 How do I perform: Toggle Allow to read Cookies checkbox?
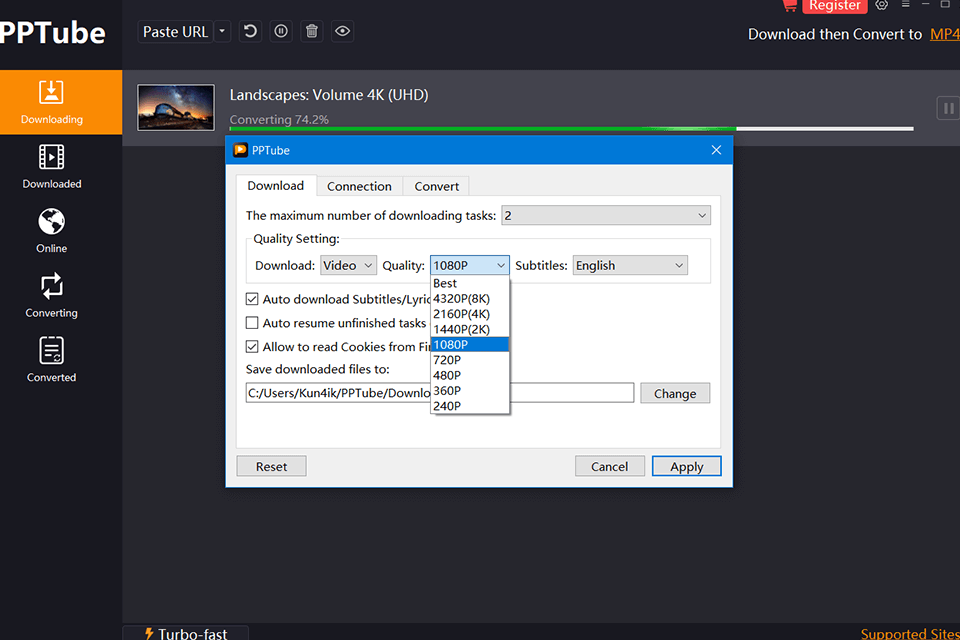pos(252,347)
